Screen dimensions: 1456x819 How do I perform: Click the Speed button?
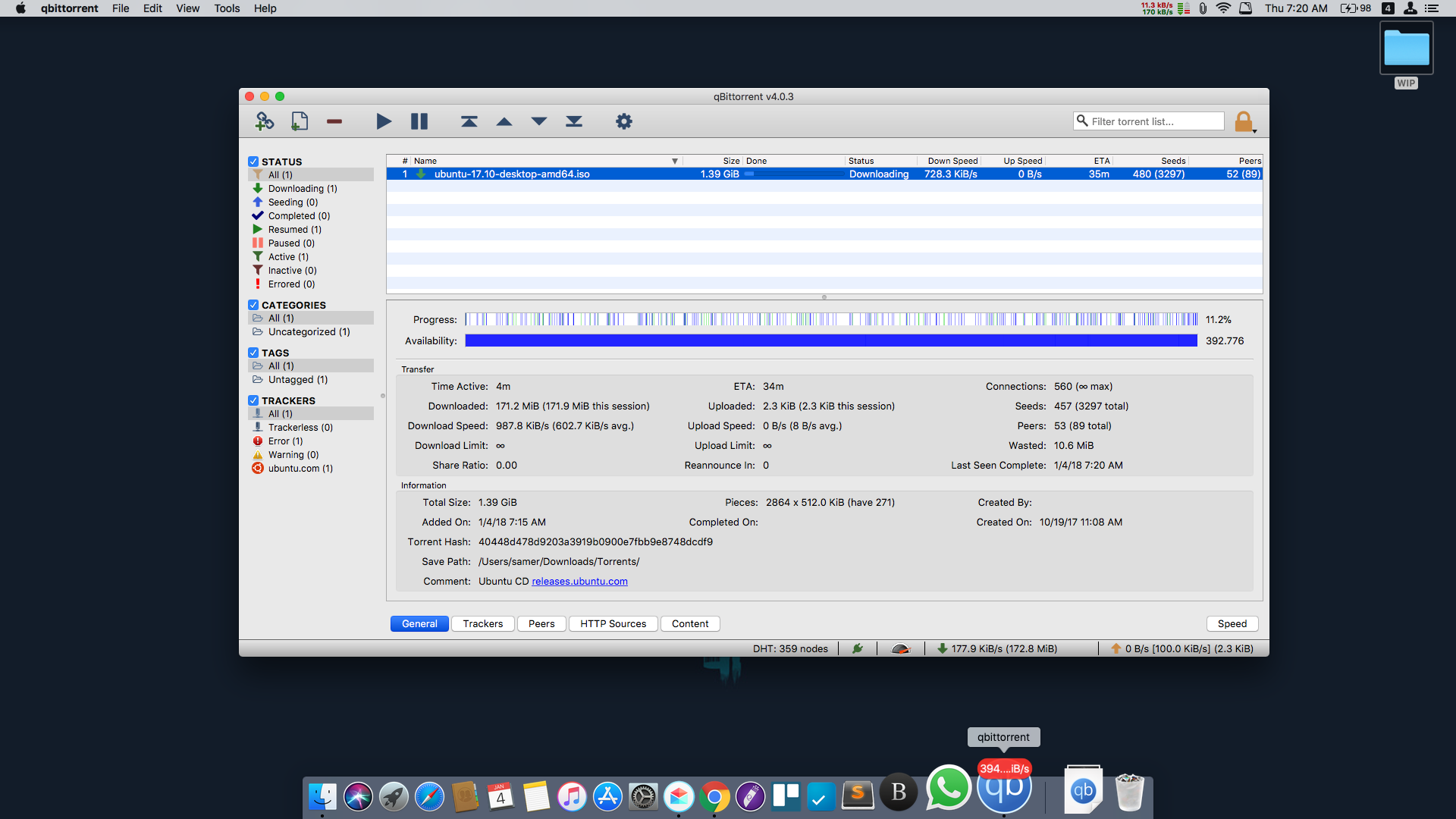1232,623
